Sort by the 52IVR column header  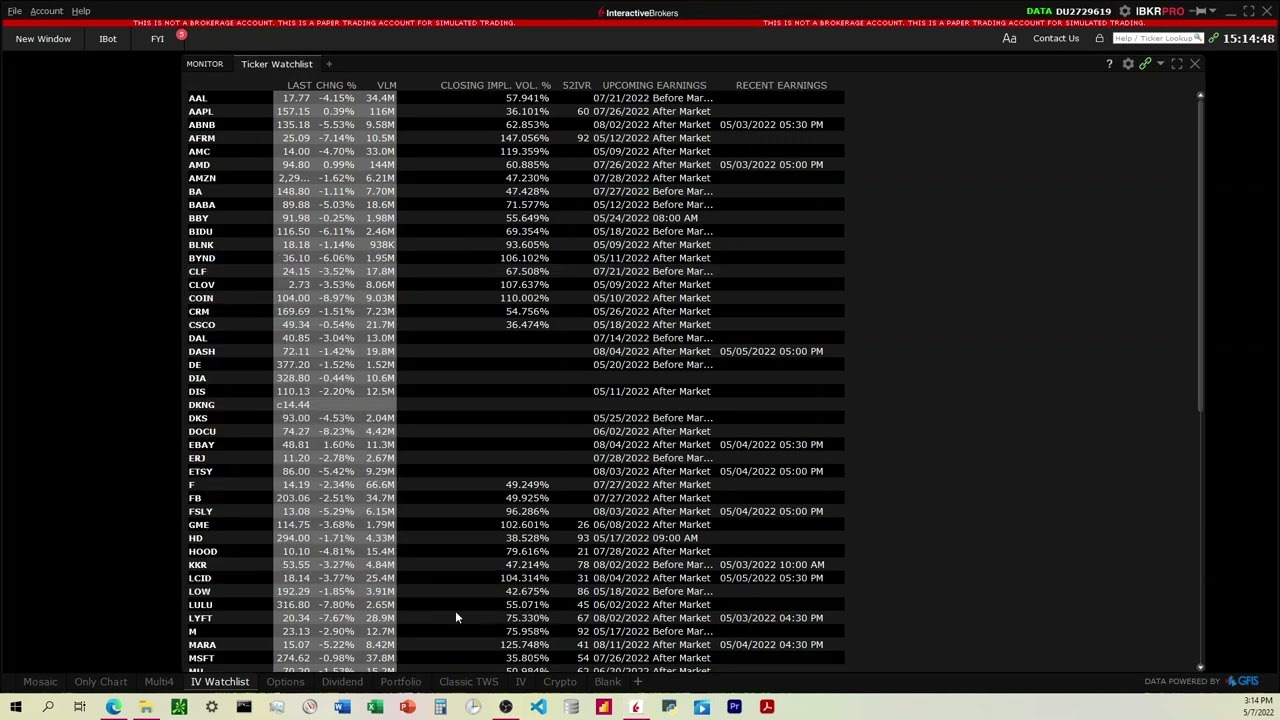coord(576,85)
